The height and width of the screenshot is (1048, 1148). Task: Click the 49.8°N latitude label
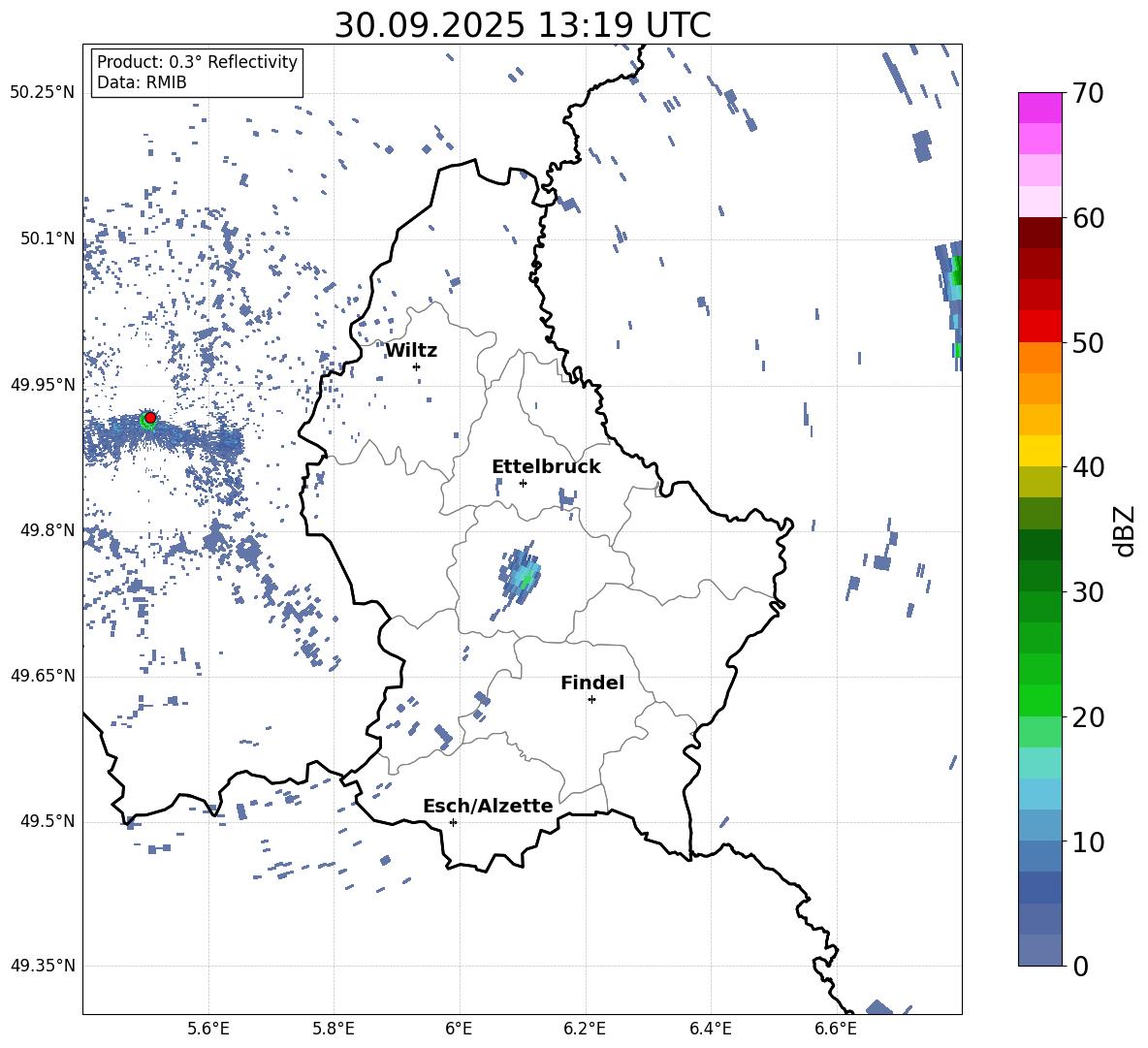coord(47,530)
